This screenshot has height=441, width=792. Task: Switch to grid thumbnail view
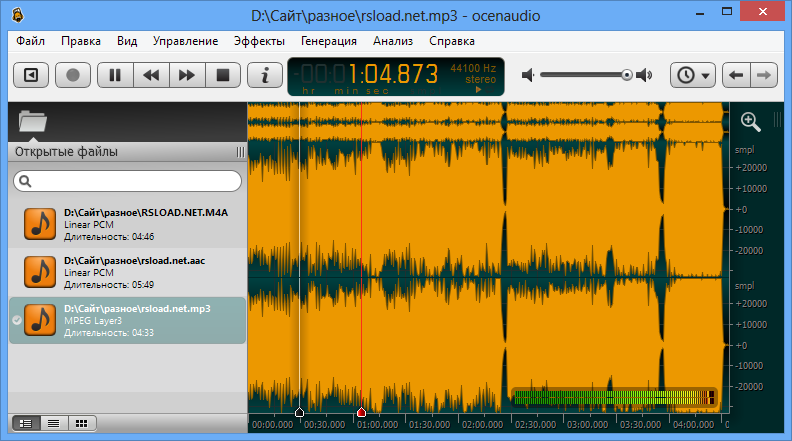tap(81, 423)
